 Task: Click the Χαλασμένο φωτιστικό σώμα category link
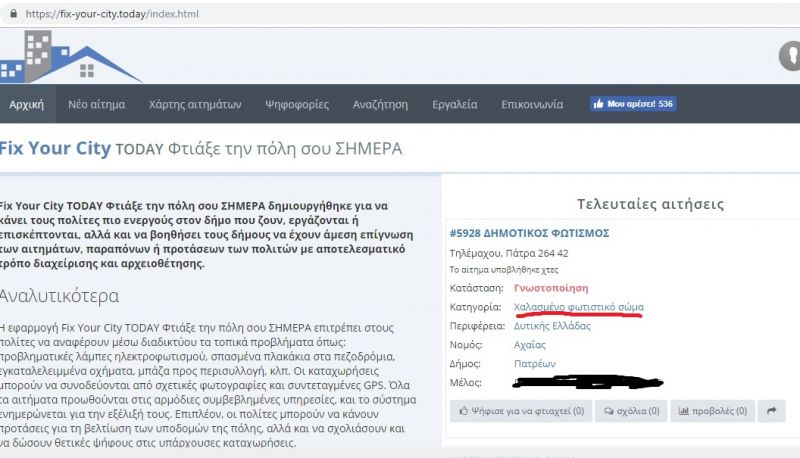pyautogui.click(x=579, y=307)
